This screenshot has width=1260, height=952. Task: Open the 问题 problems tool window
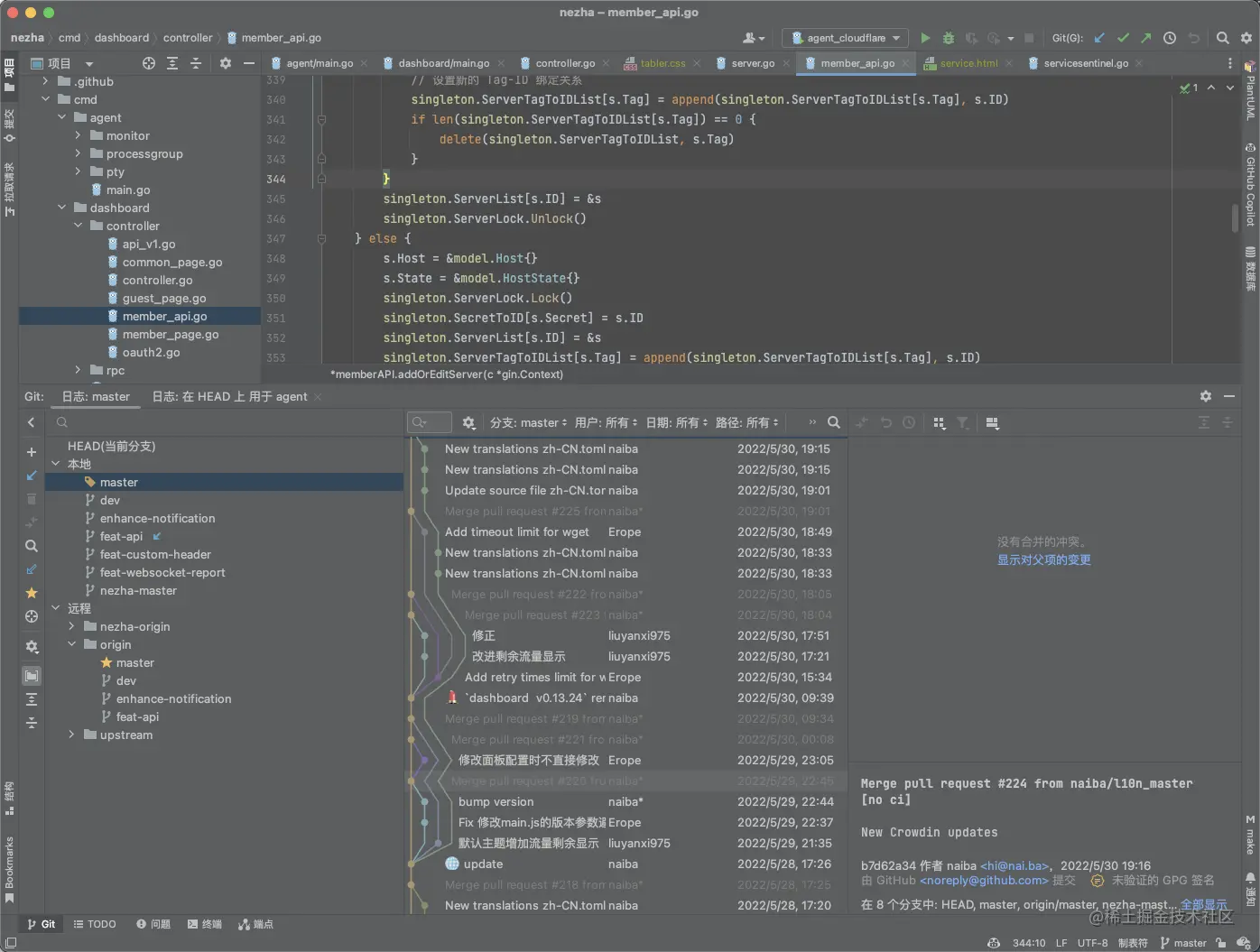click(153, 924)
